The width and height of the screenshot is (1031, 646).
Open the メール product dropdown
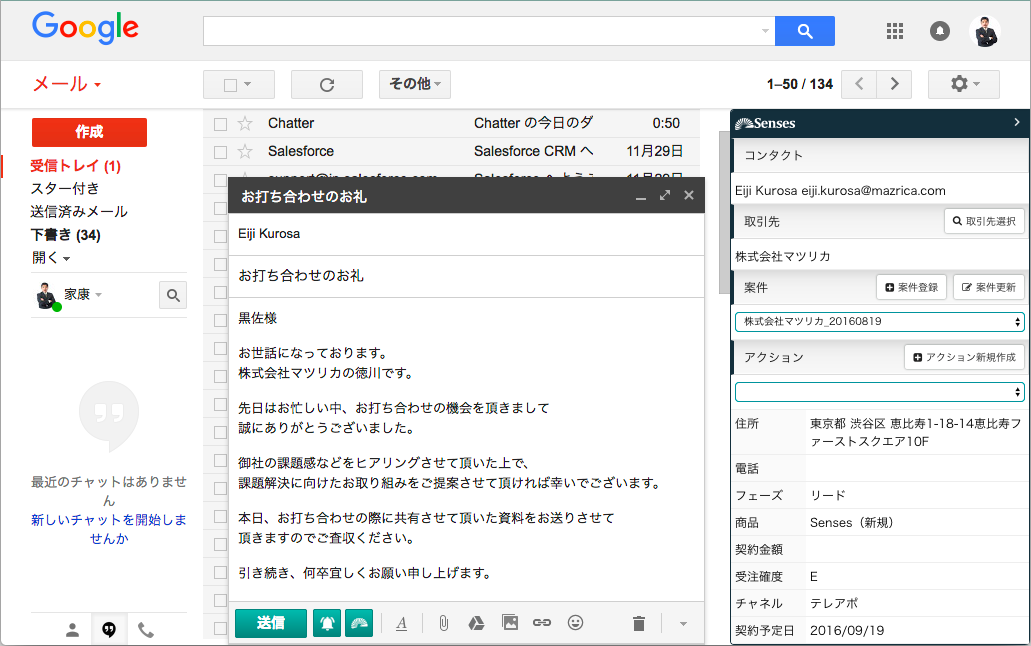[x=66, y=84]
